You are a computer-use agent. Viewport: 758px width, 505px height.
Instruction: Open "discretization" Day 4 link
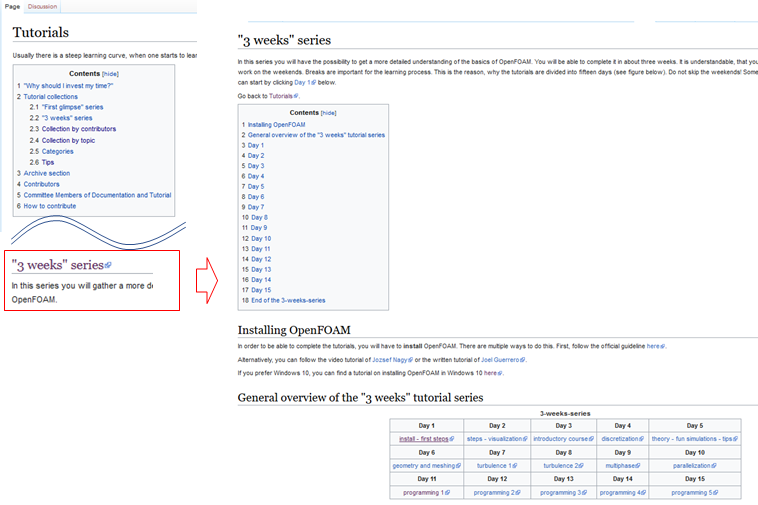pos(620,439)
